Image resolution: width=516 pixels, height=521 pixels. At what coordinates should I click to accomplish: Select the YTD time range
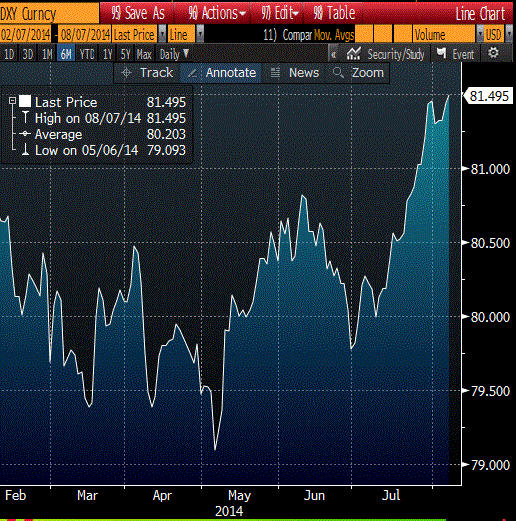[x=87, y=54]
